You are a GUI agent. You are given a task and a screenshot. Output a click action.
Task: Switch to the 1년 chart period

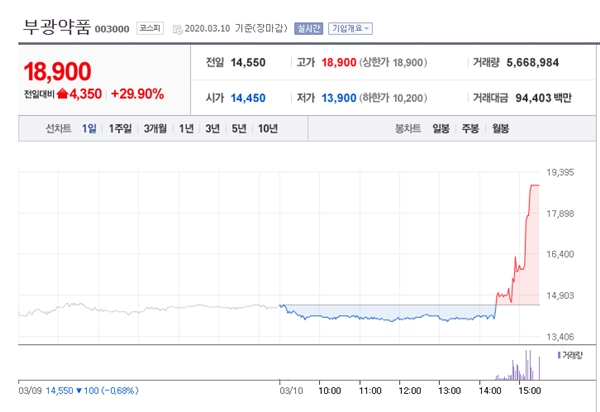coord(186,129)
